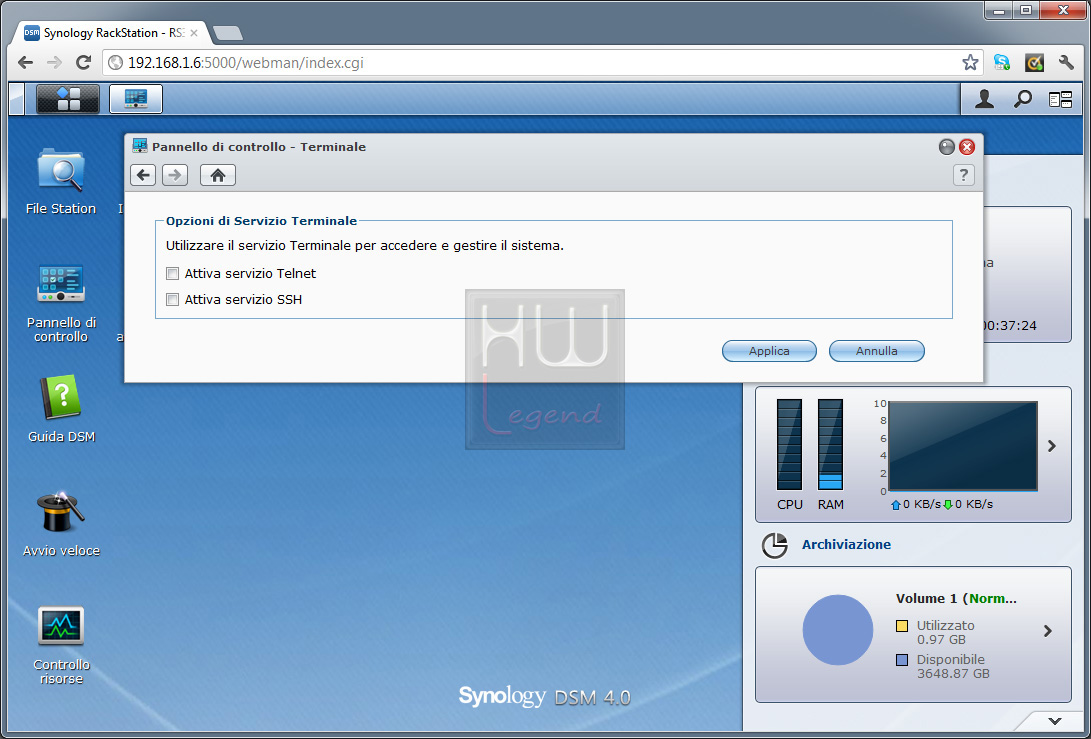Screen dimensions: 1091x739
Task: Click the left edge show-desktop strip
Action: 16,99
